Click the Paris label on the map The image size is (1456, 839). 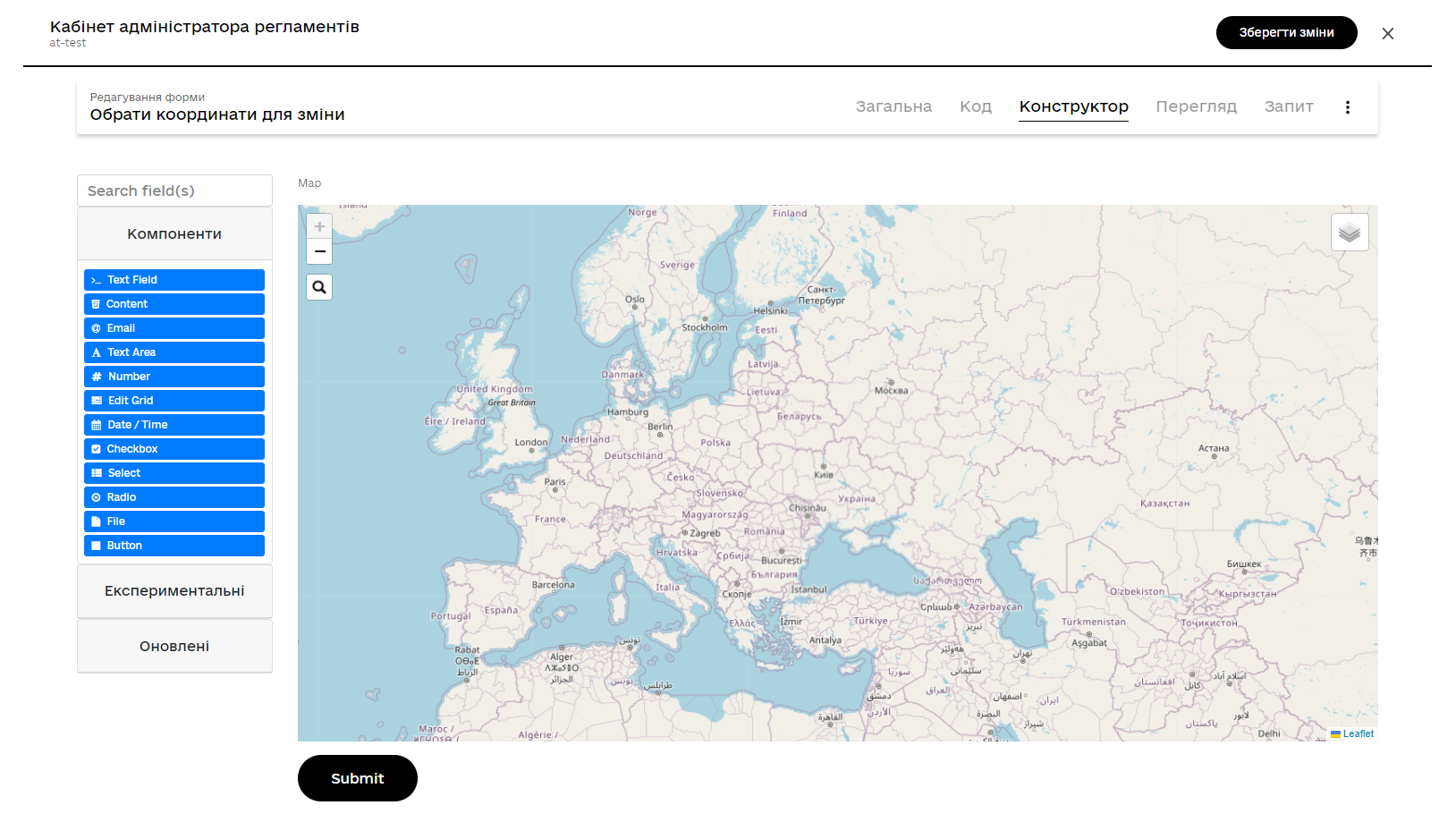pos(554,481)
